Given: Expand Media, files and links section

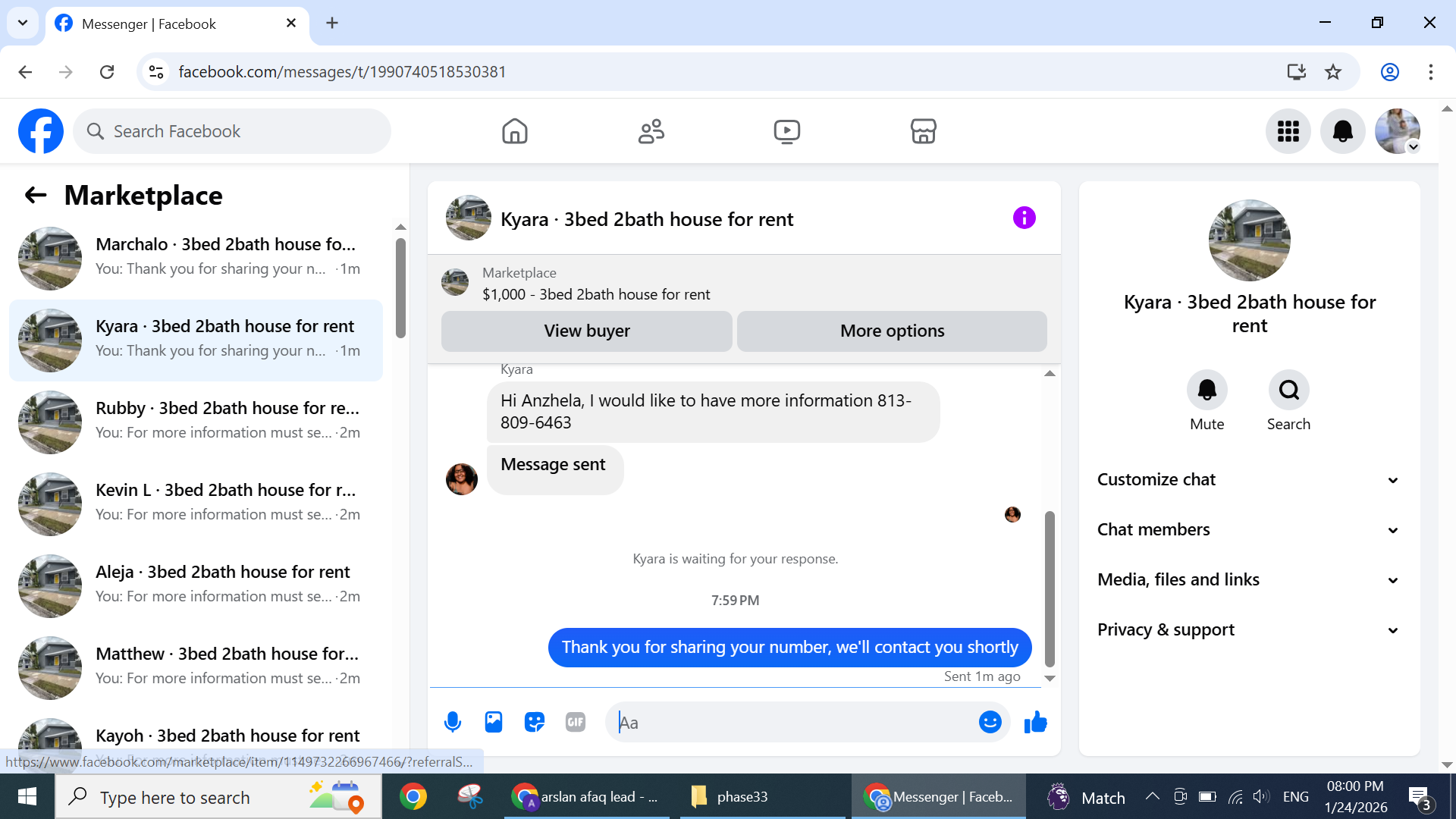Looking at the screenshot, I should coord(1249,579).
